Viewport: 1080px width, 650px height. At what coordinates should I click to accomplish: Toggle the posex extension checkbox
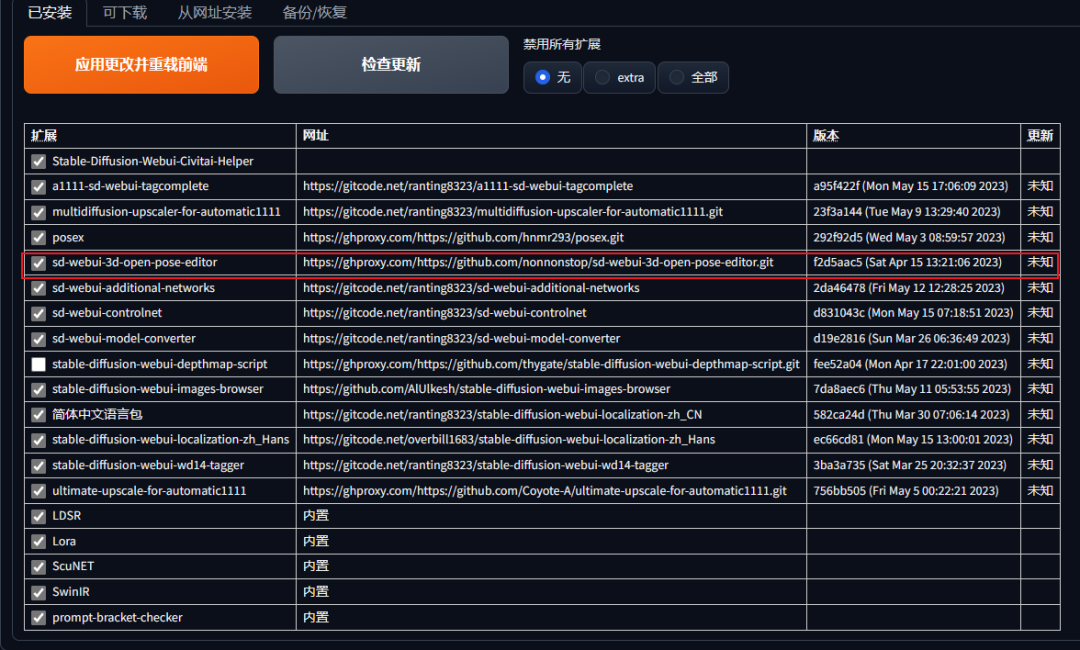(x=39, y=238)
